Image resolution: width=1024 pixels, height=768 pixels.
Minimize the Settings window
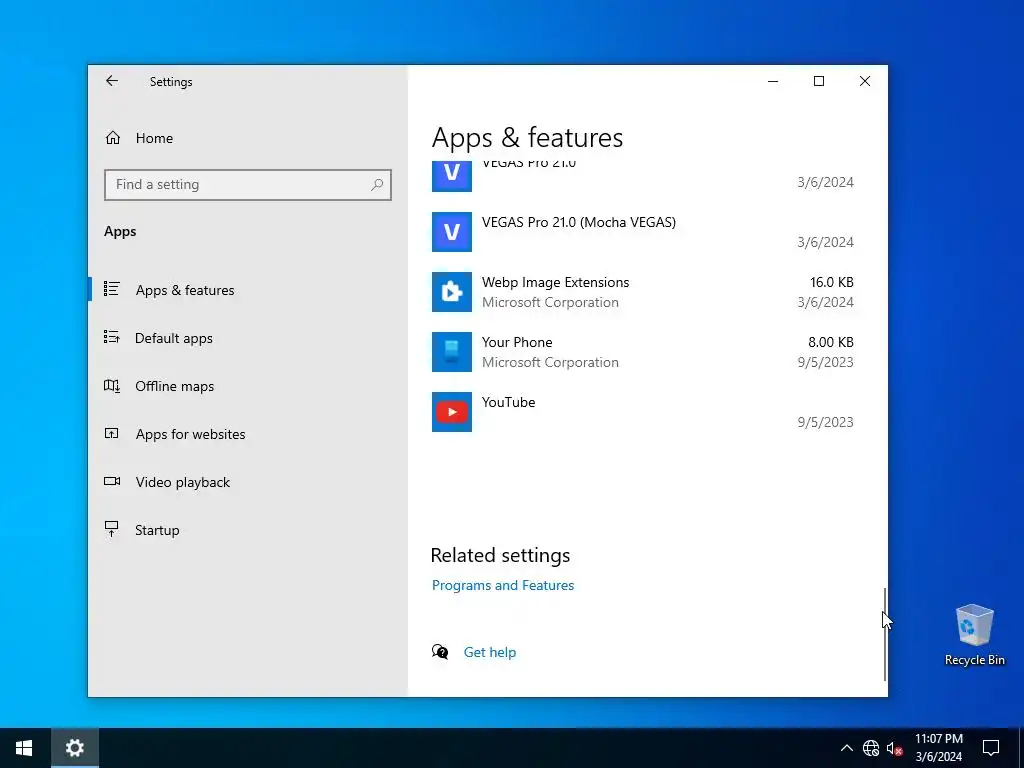coord(773,81)
